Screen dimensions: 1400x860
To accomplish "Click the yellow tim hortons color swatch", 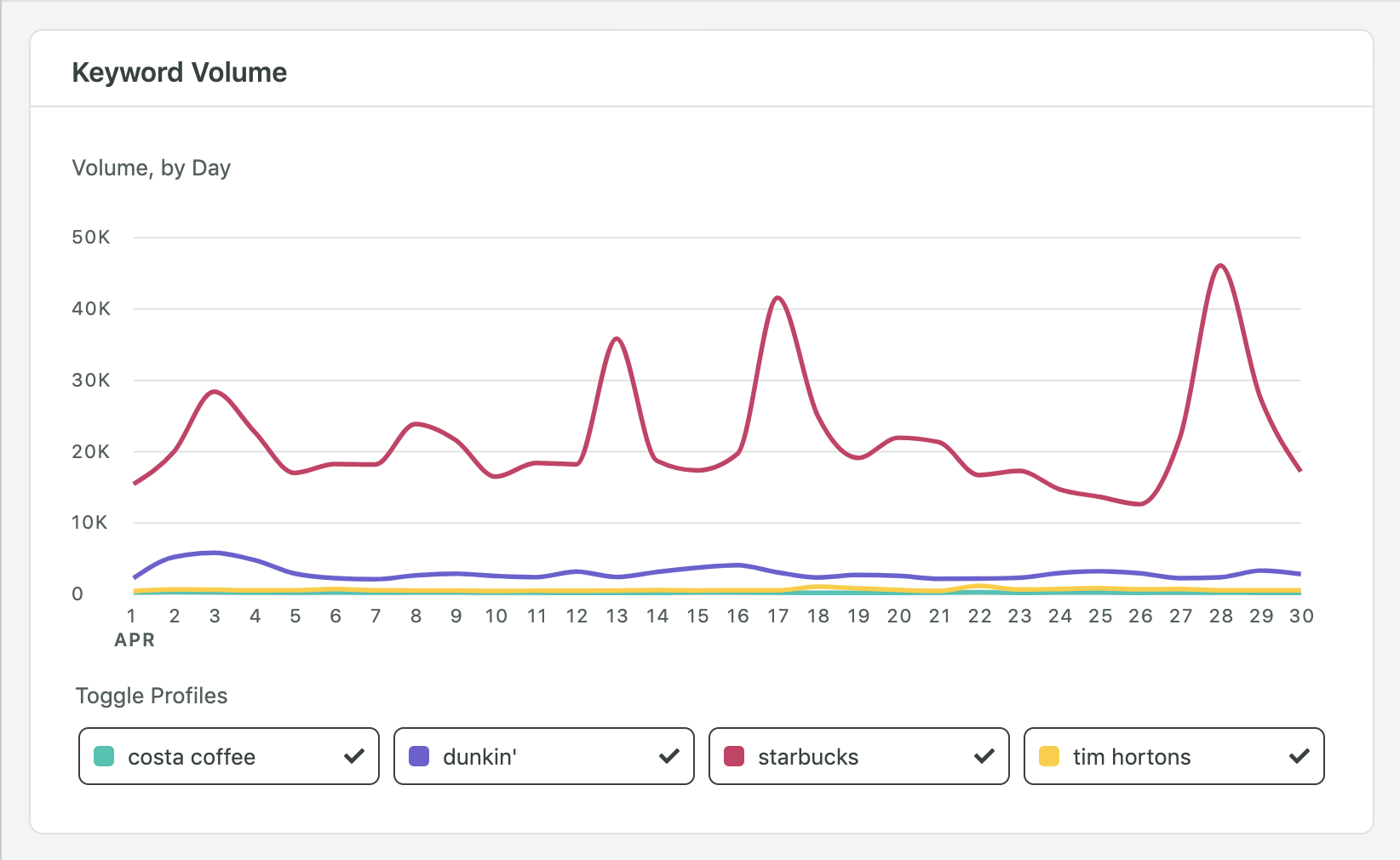I will [x=1049, y=756].
